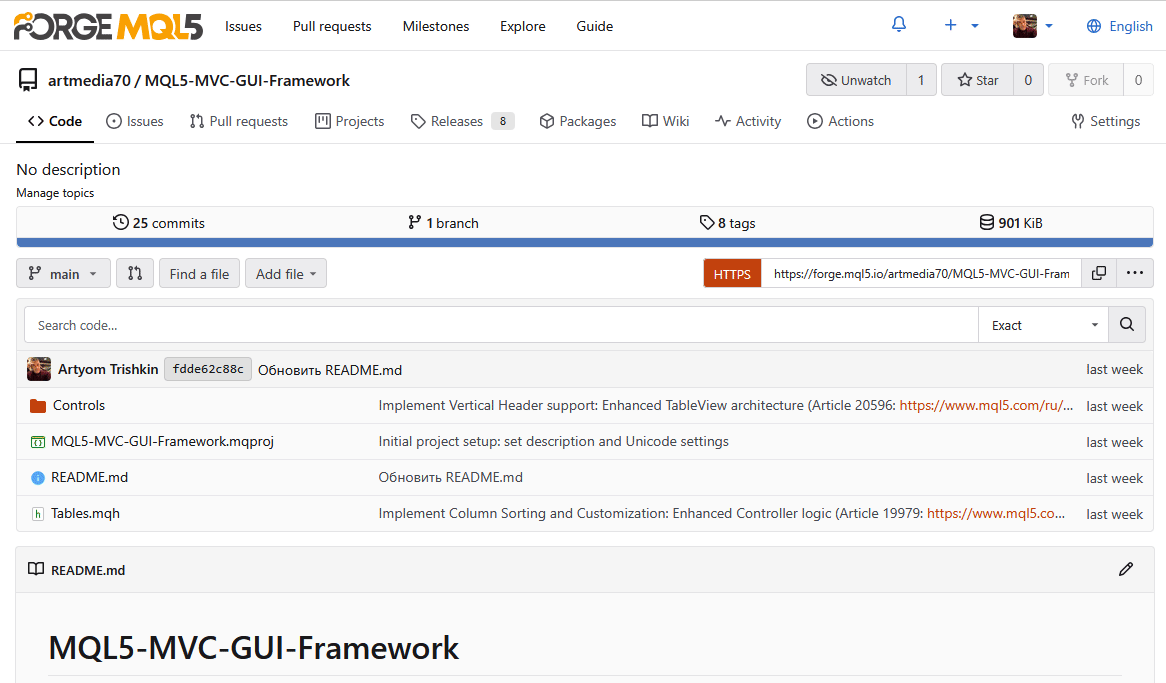Click the Forge MQL5 logo
Screen dimensions: 1166x683
point(108,26)
